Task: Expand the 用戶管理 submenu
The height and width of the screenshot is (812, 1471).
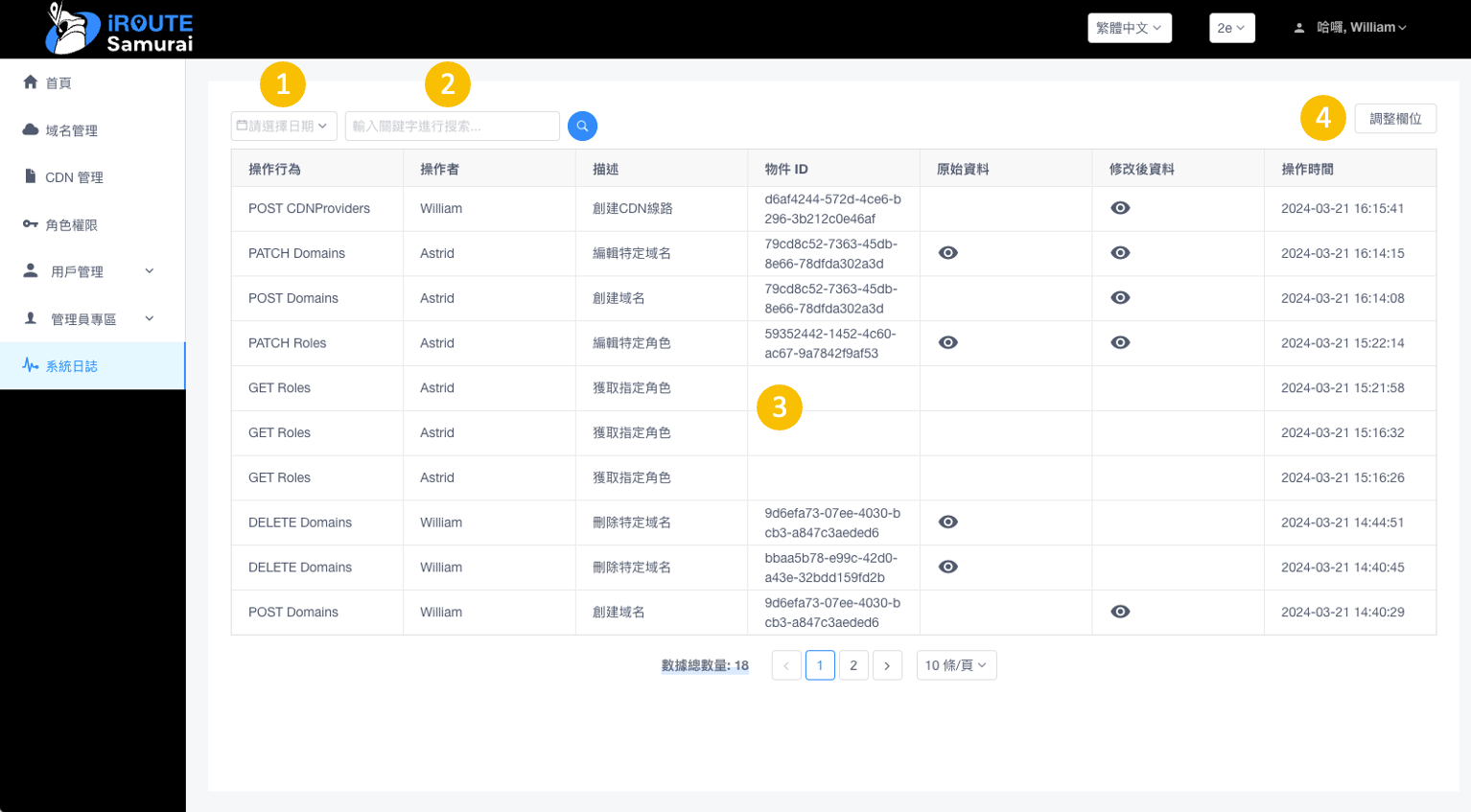Action: 149,271
